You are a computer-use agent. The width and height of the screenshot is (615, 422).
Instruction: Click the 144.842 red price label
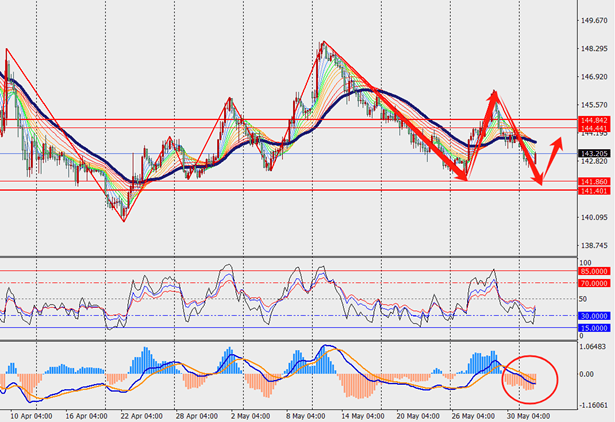coord(594,120)
